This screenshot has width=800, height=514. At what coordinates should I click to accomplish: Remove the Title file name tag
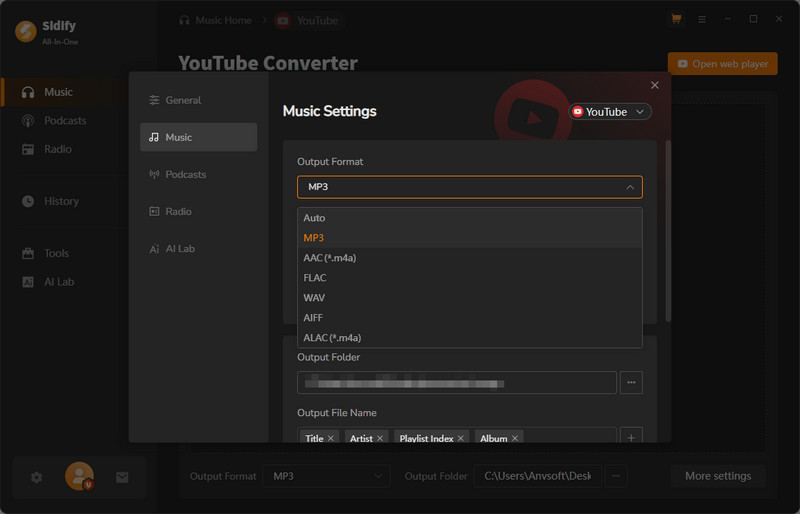pos(331,438)
